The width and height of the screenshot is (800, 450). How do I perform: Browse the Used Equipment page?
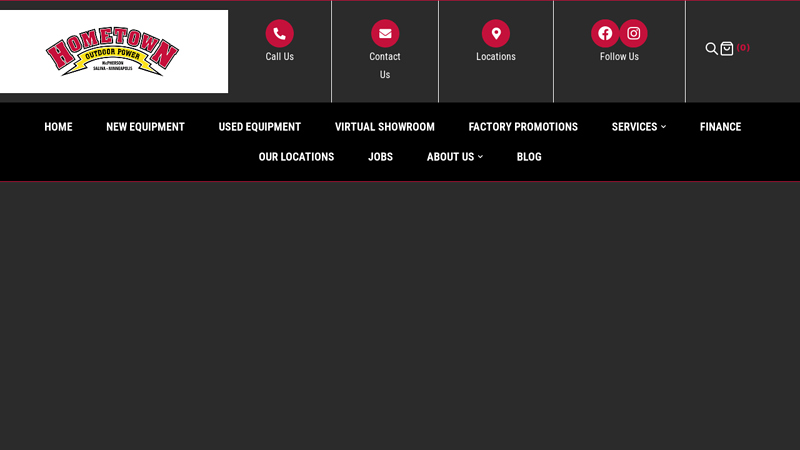click(259, 127)
